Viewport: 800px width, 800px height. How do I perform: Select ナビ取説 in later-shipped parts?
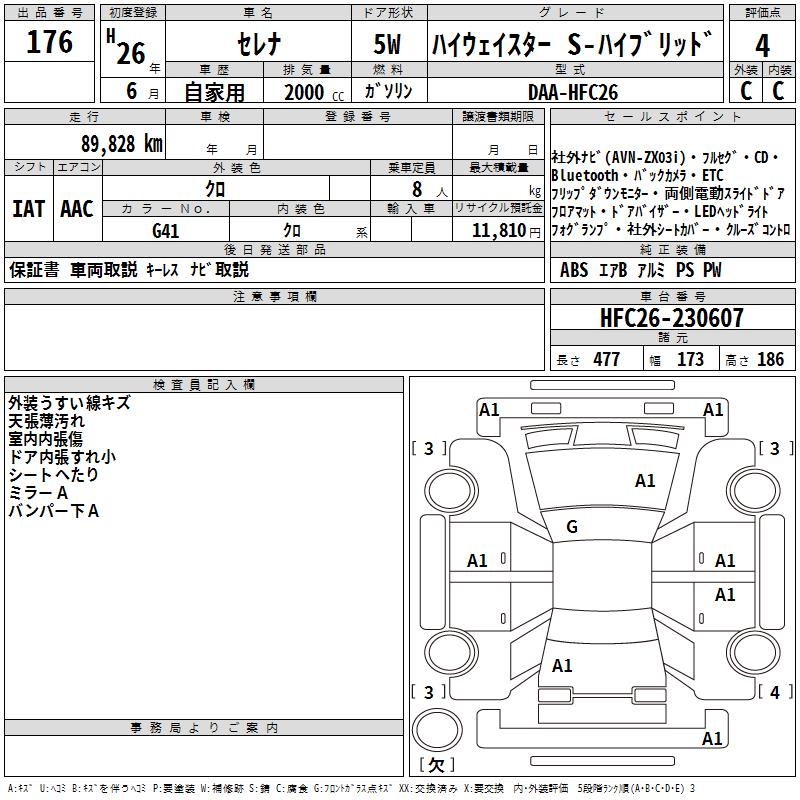pos(219,269)
